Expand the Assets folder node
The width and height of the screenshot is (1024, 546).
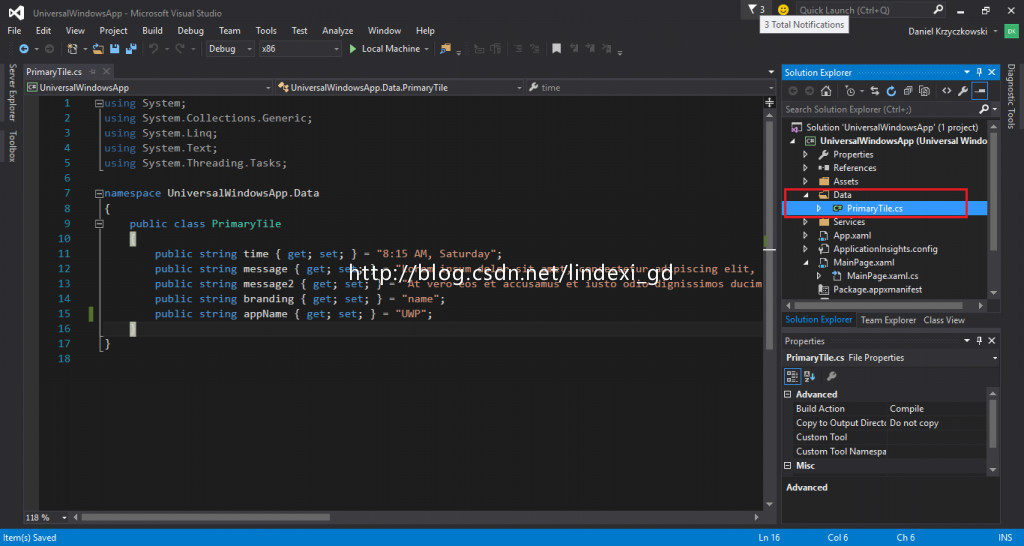805,181
